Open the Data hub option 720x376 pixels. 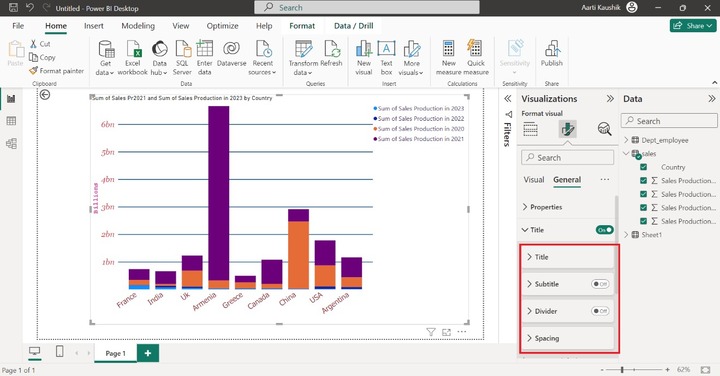tap(159, 58)
